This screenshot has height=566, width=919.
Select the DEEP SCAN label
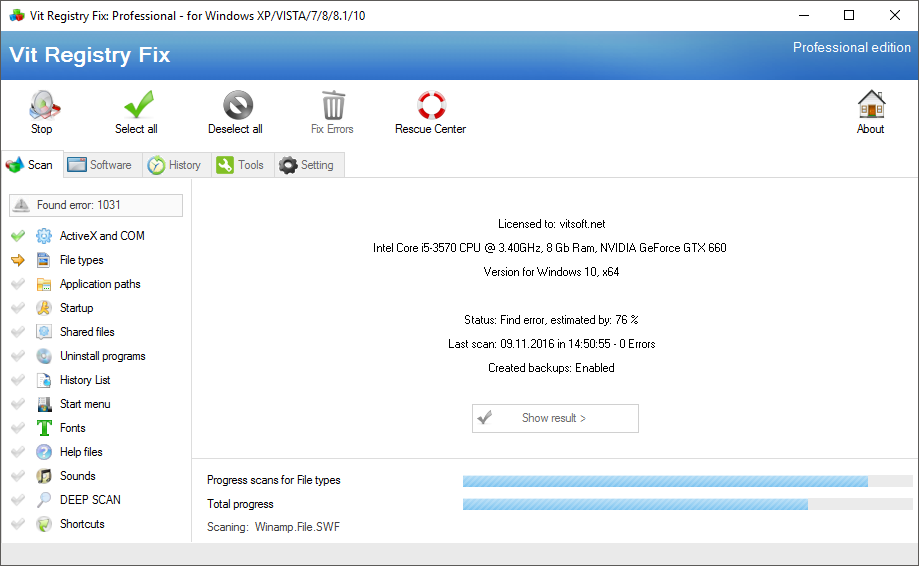click(90, 500)
